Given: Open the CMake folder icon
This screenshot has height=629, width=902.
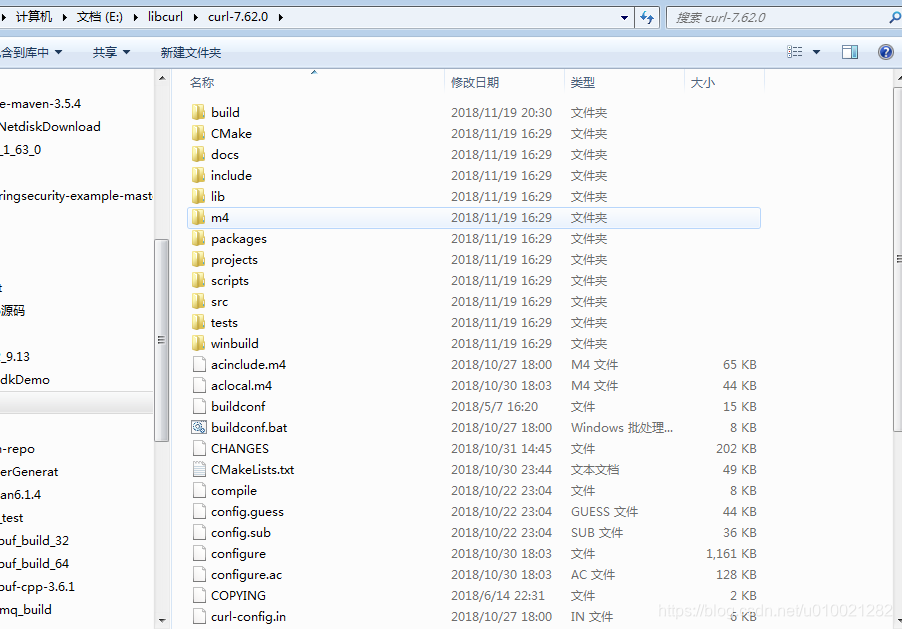Looking at the screenshot, I should pyautogui.click(x=198, y=134).
